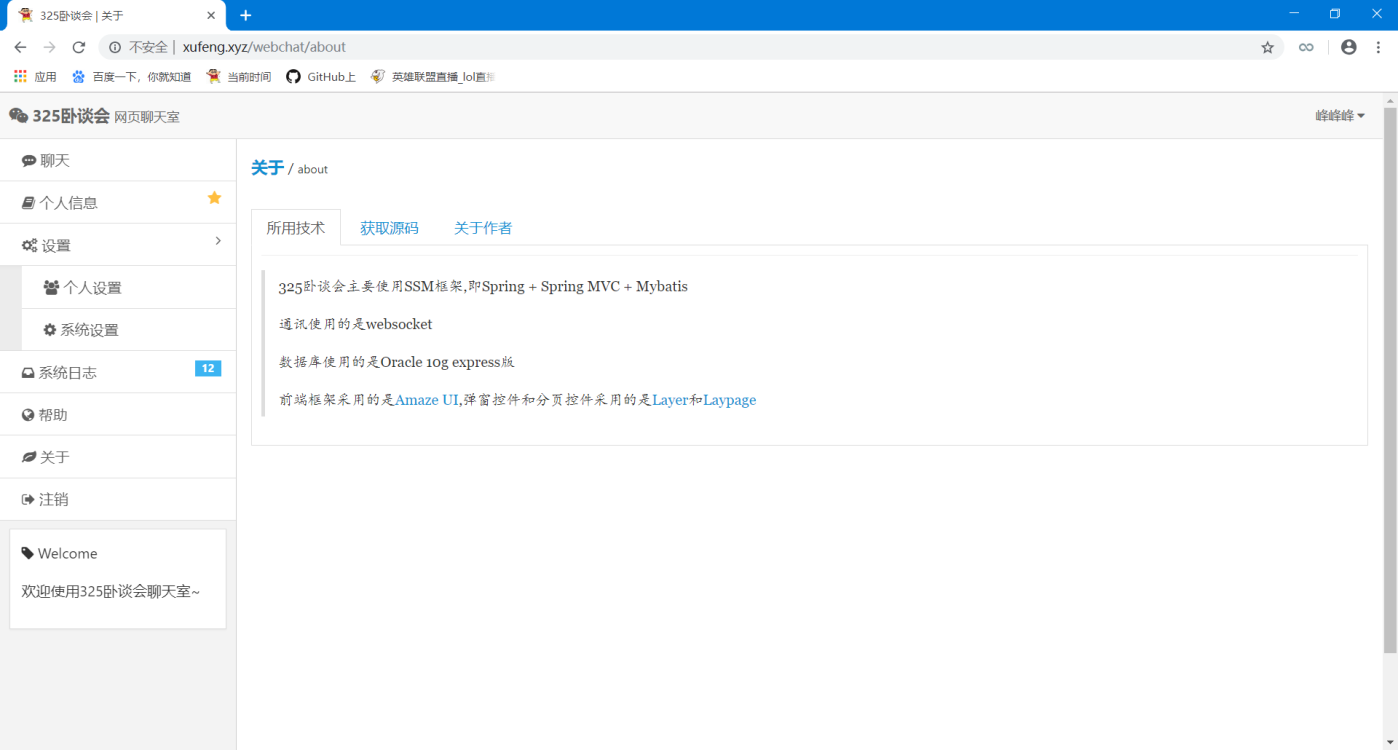The width and height of the screenshot is (1398, 750).
Task: Click the 注销 logout icon
Action: (x=28, y=499)
